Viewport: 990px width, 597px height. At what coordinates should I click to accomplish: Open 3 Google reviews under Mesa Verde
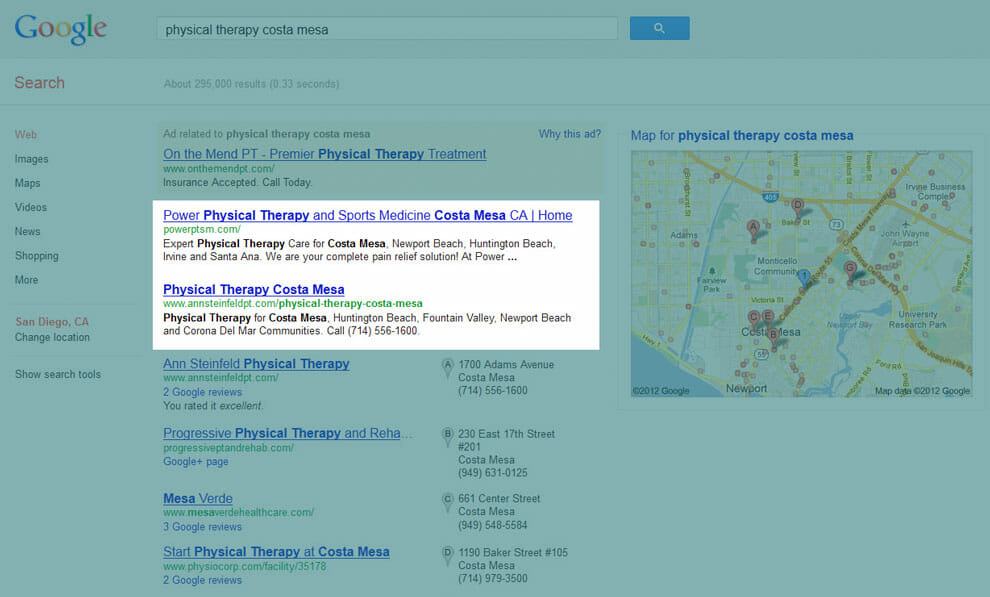[x=203, y=526]
